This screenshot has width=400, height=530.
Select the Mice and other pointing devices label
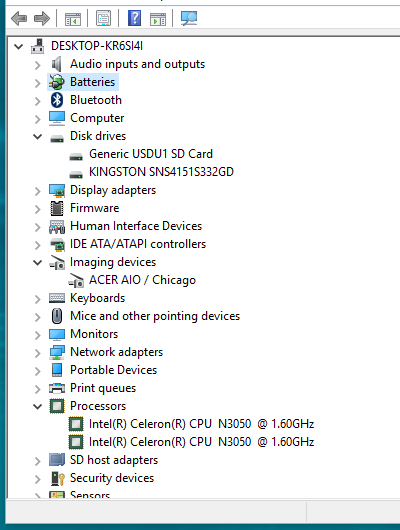[x=155, y=316]
